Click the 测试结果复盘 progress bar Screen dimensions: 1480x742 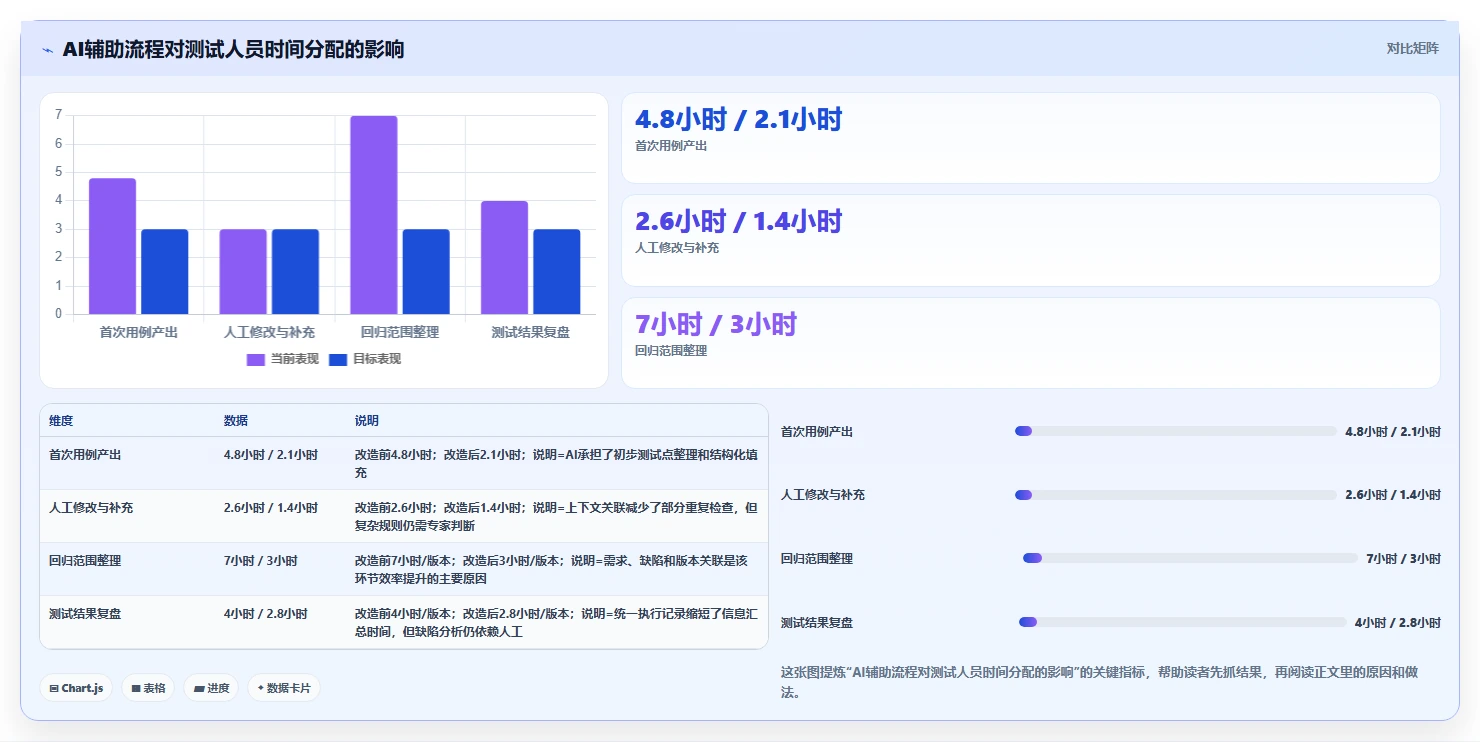(x=1183, y=622)
